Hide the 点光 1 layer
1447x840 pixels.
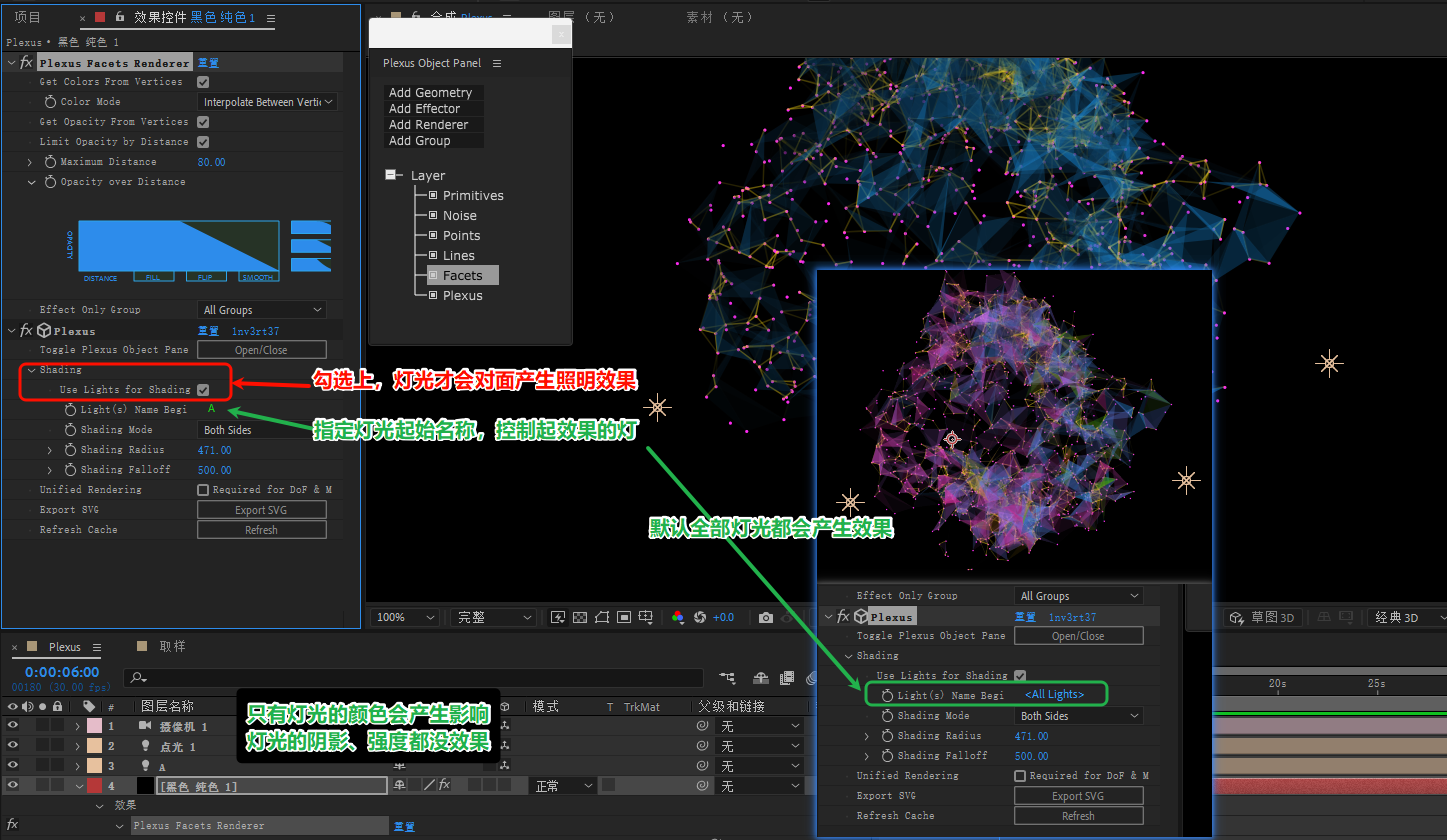coord(12,746)
